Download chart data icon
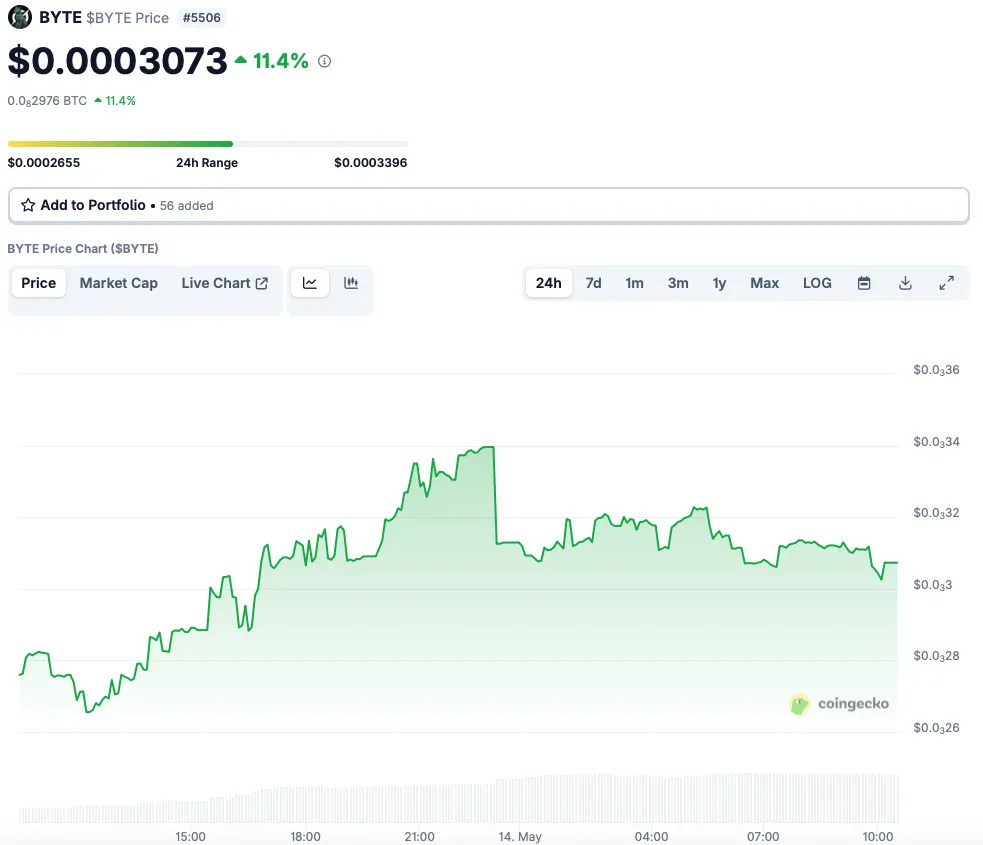This screenshot has height=845, width=983. (905, 283)
